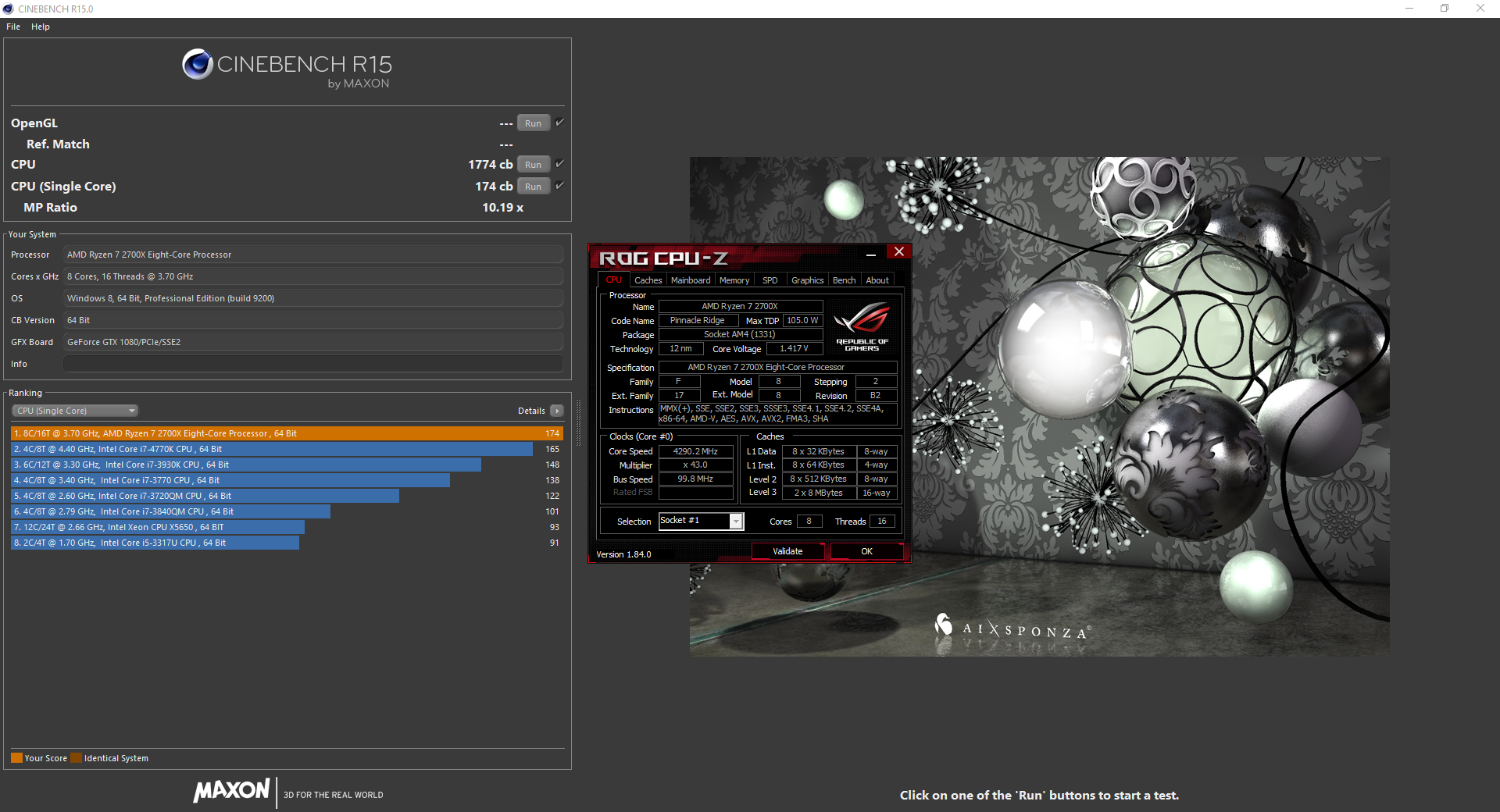Viewport: 1500px width, 812px height.
Task: Close the ROG CPU-Z window
Action: pos(899,252)
